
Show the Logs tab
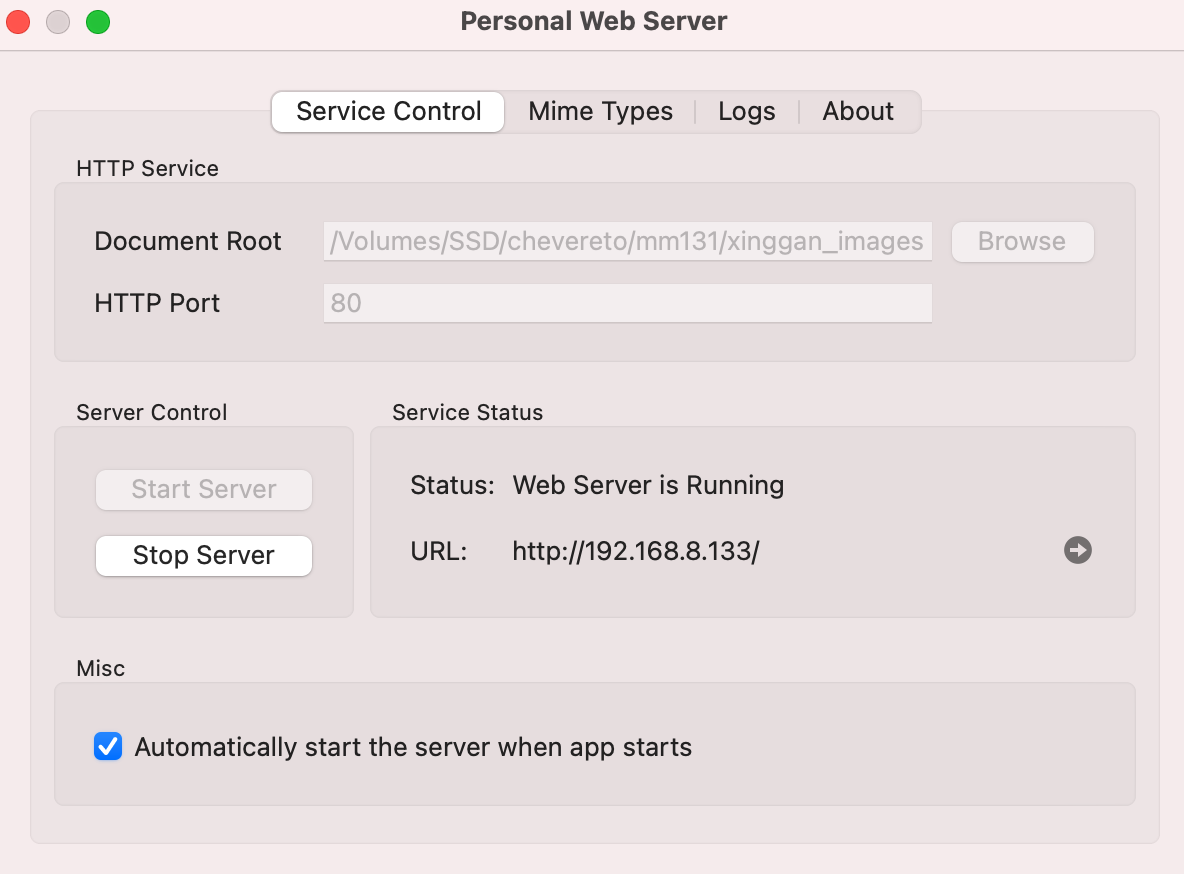pos(746,111)
